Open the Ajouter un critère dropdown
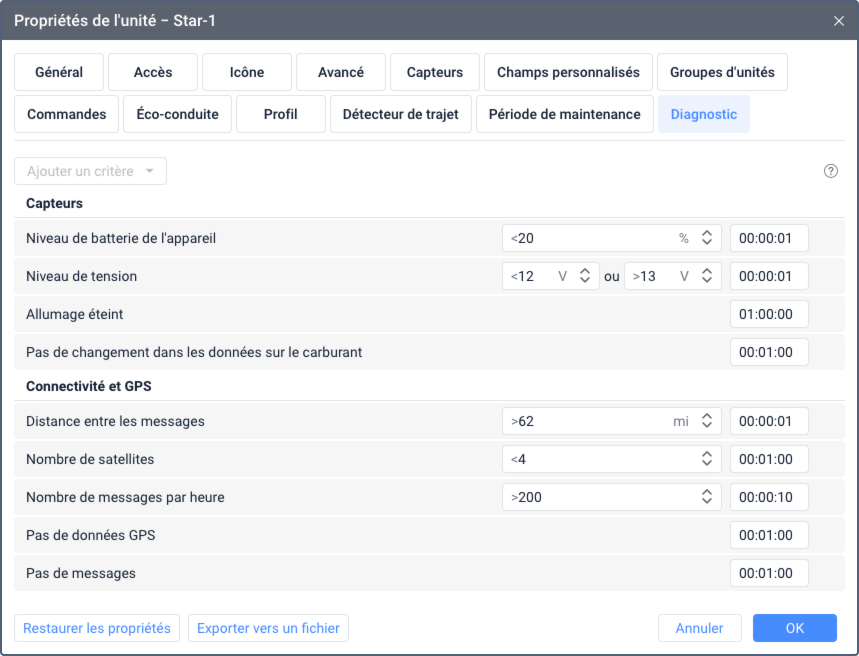The height and width of the screenshot is (656, 859). coord(90,171)
